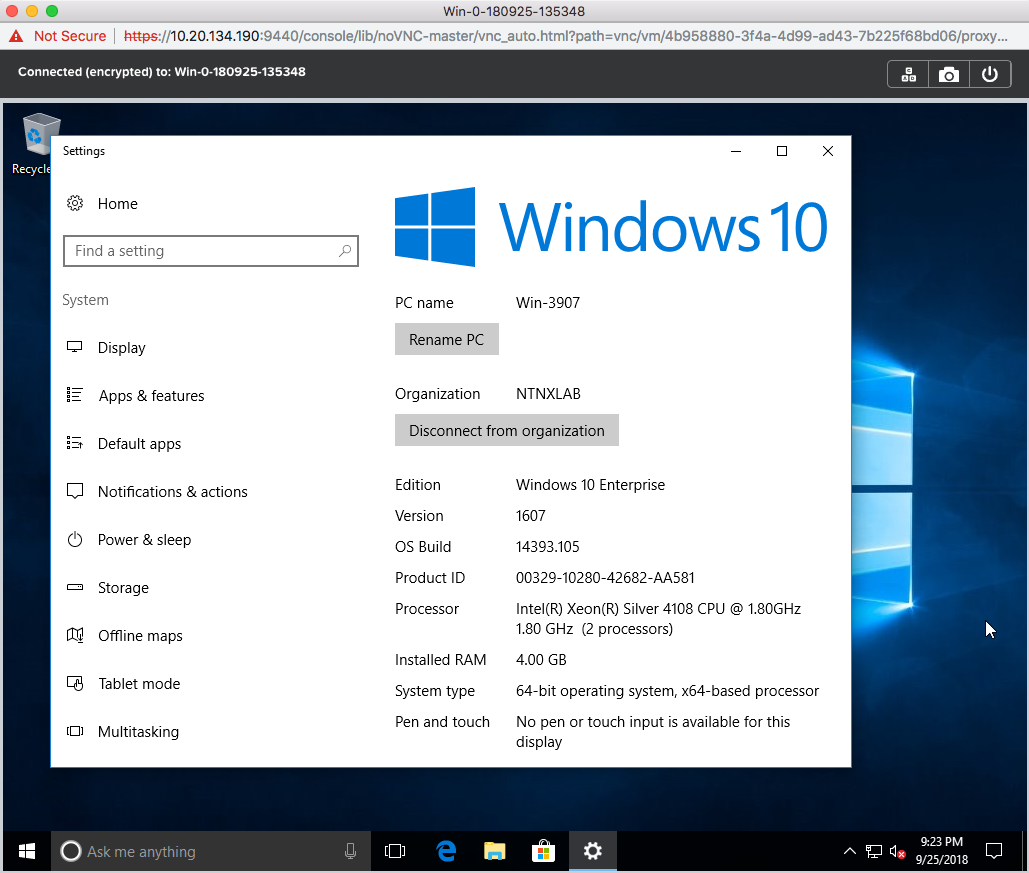Minimize the Settings window
Viewport: 1029px width, 873px height.
click(x=736, y=151)
